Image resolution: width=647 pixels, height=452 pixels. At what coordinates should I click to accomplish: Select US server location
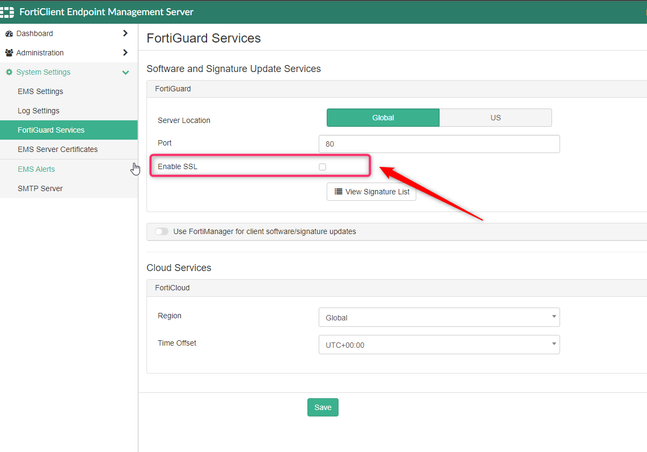tap(495, 118)
